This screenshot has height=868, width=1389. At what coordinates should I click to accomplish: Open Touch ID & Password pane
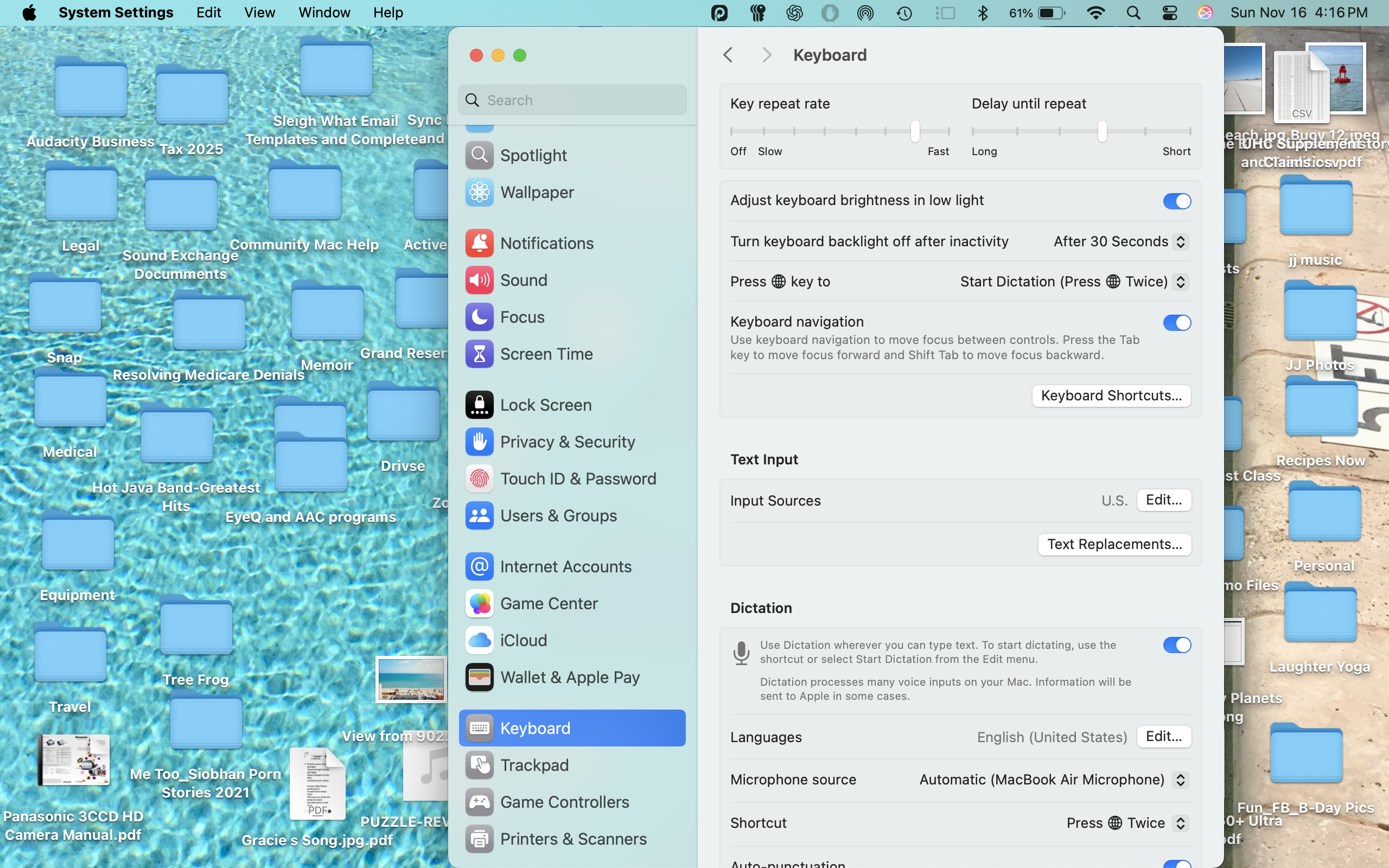tap(577, 479)
